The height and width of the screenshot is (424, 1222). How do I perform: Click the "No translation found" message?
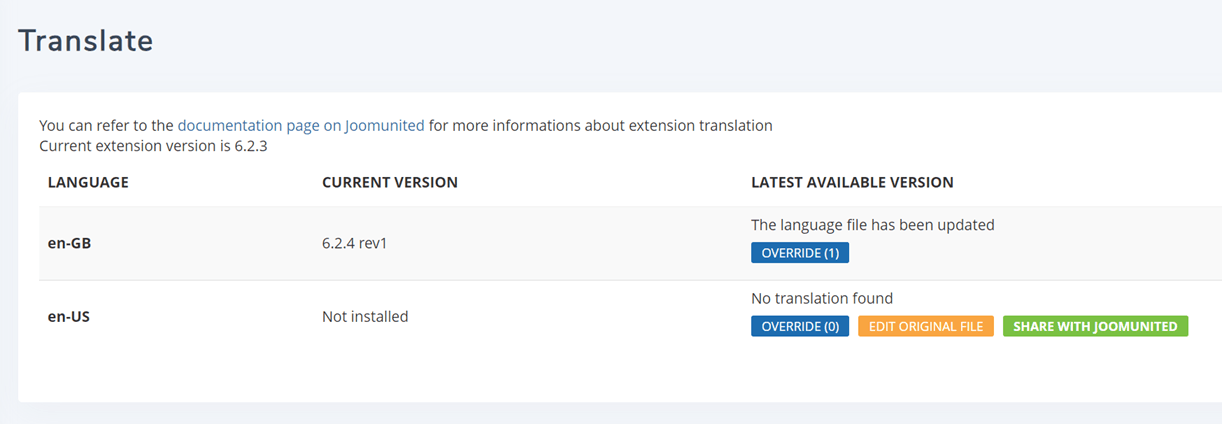pos(821,298)
